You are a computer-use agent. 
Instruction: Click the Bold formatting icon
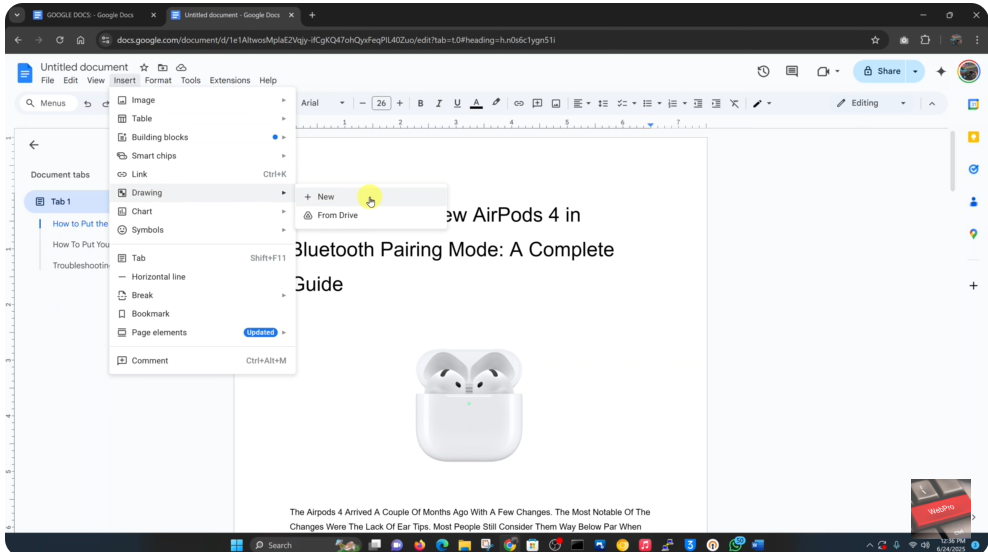420,103
